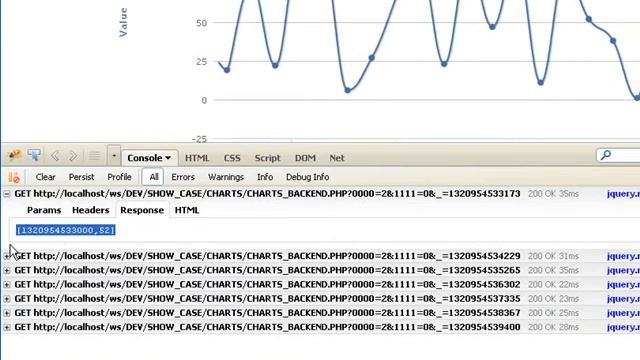
Task: Filter console by Debug Info
Action: click(x=307, y=177)
